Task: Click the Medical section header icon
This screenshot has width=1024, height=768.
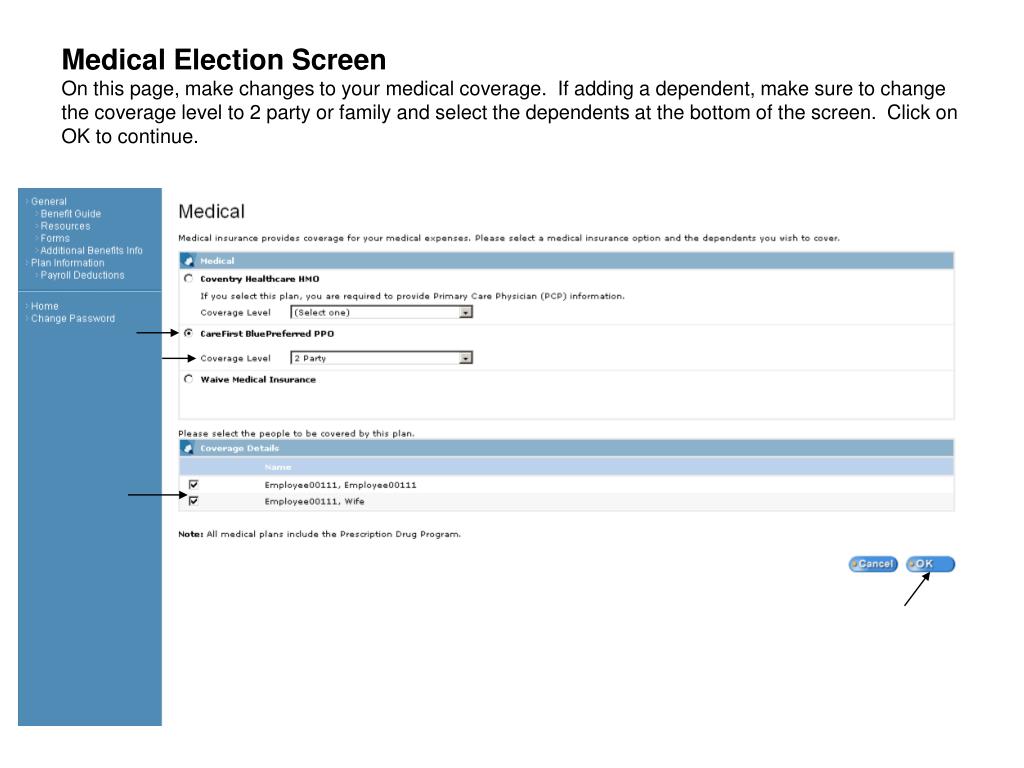Action: click(188, 261)
